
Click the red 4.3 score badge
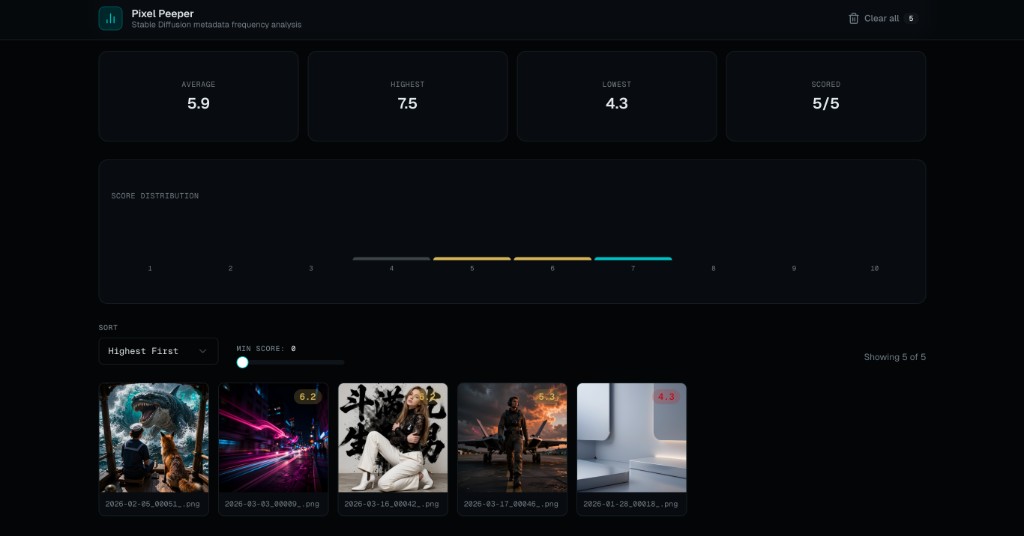pyautogui.click(x=666, y=397)
